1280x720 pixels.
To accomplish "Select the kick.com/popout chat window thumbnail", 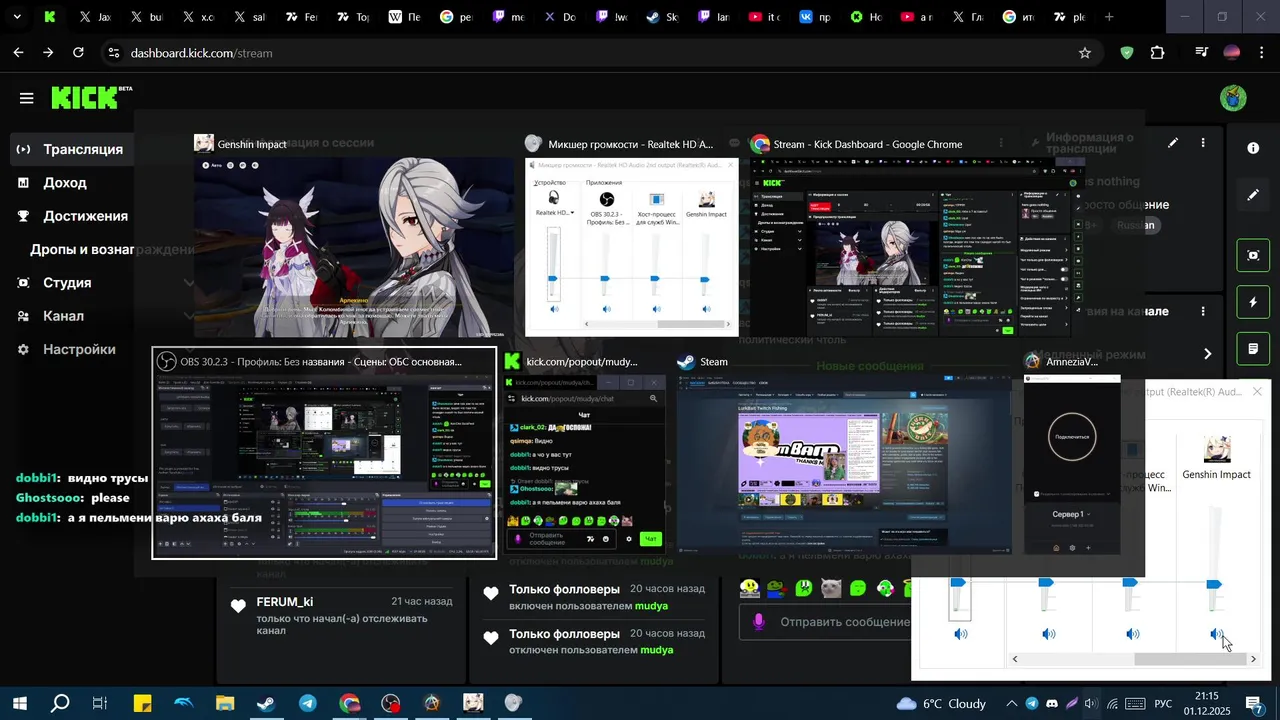I will (x=585, y=463).
